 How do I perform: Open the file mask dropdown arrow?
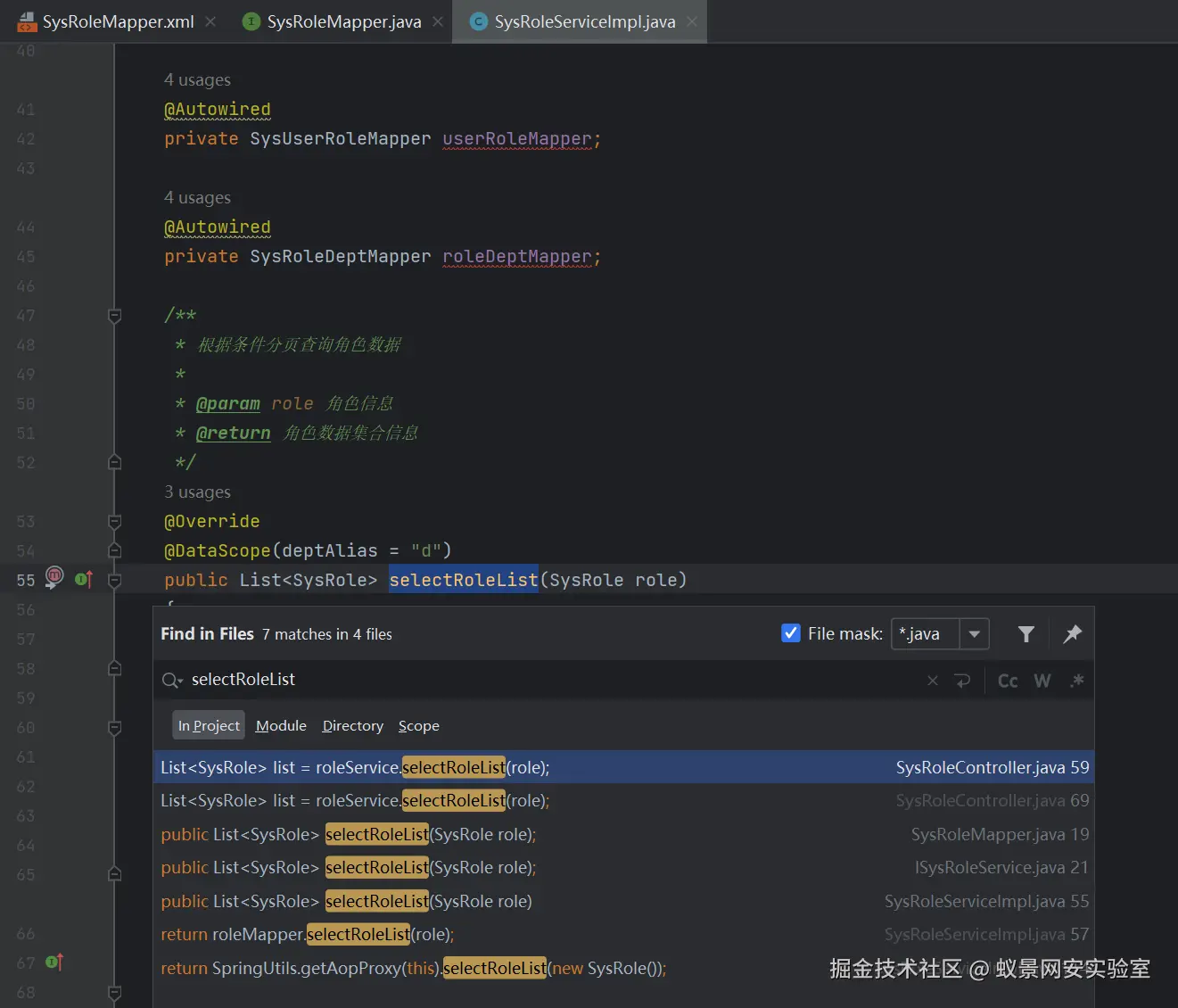click(974, 634)
